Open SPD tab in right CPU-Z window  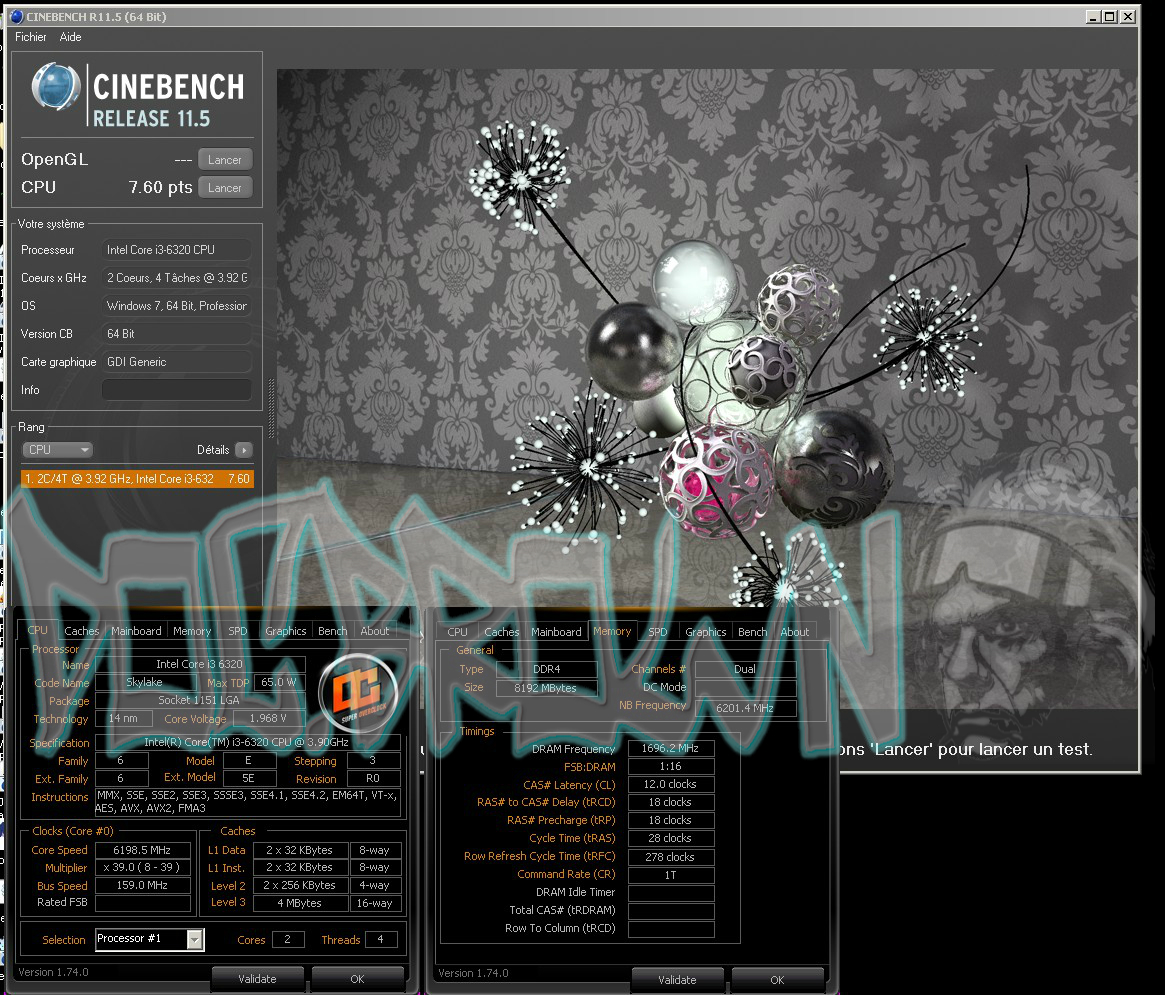(x=658, y=632)
